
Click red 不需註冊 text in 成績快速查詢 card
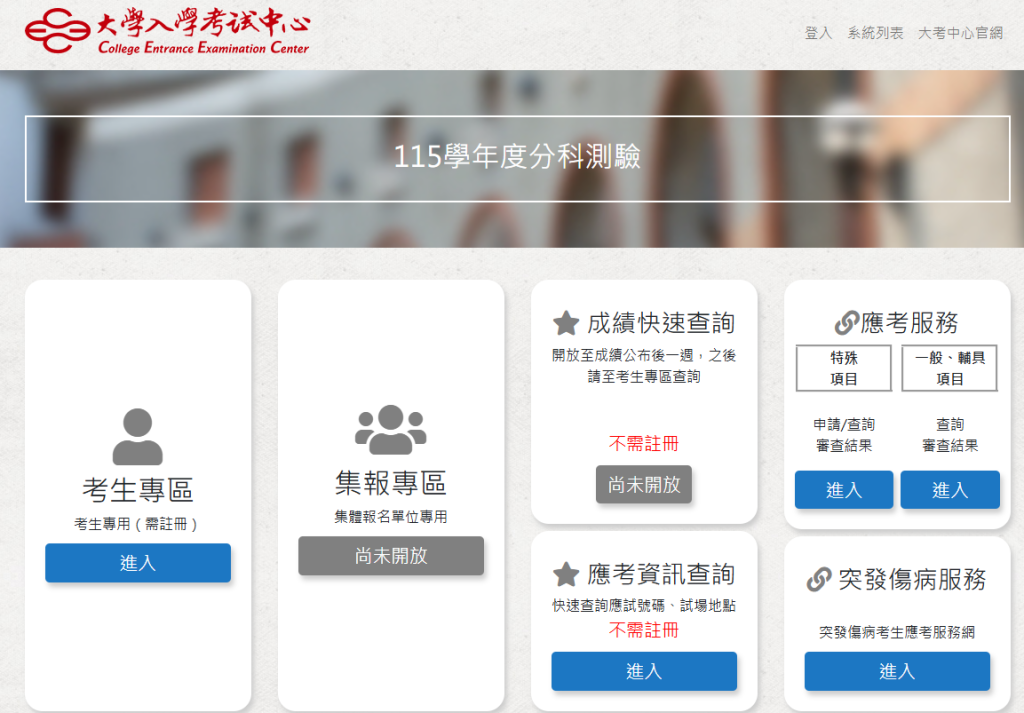(644, 444)
